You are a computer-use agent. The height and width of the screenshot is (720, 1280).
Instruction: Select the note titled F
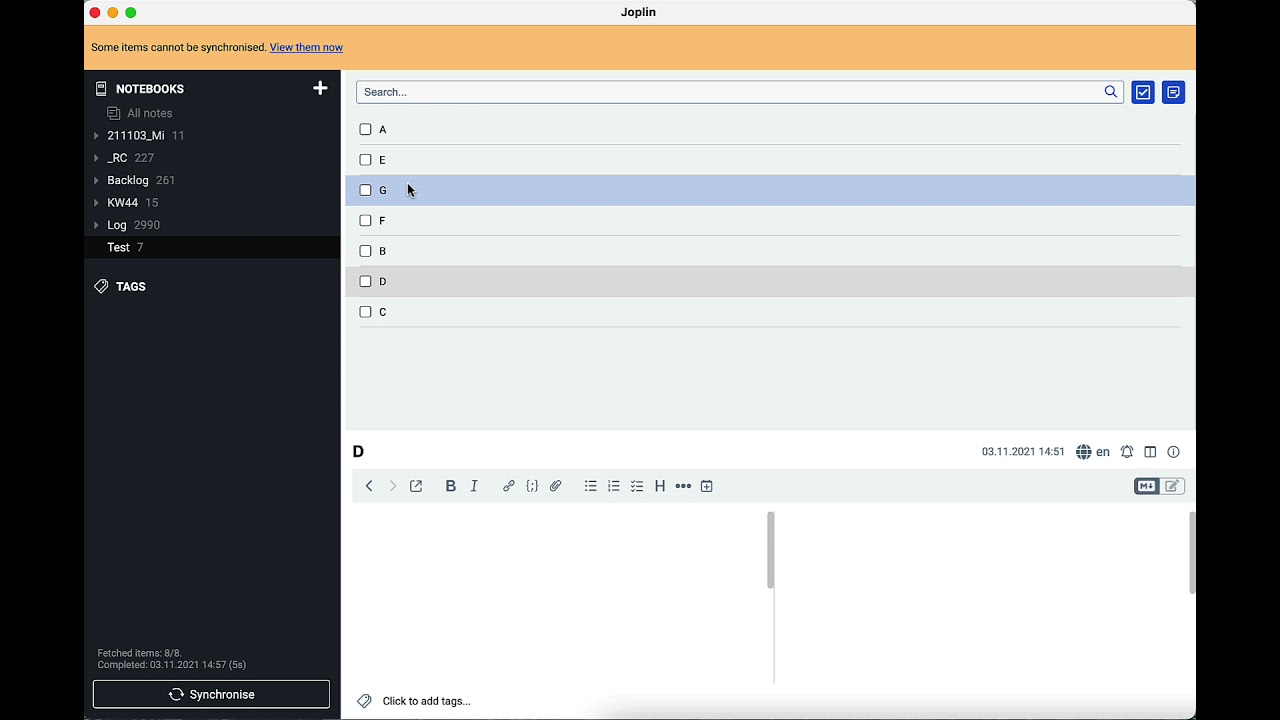[x=770, y=221]
